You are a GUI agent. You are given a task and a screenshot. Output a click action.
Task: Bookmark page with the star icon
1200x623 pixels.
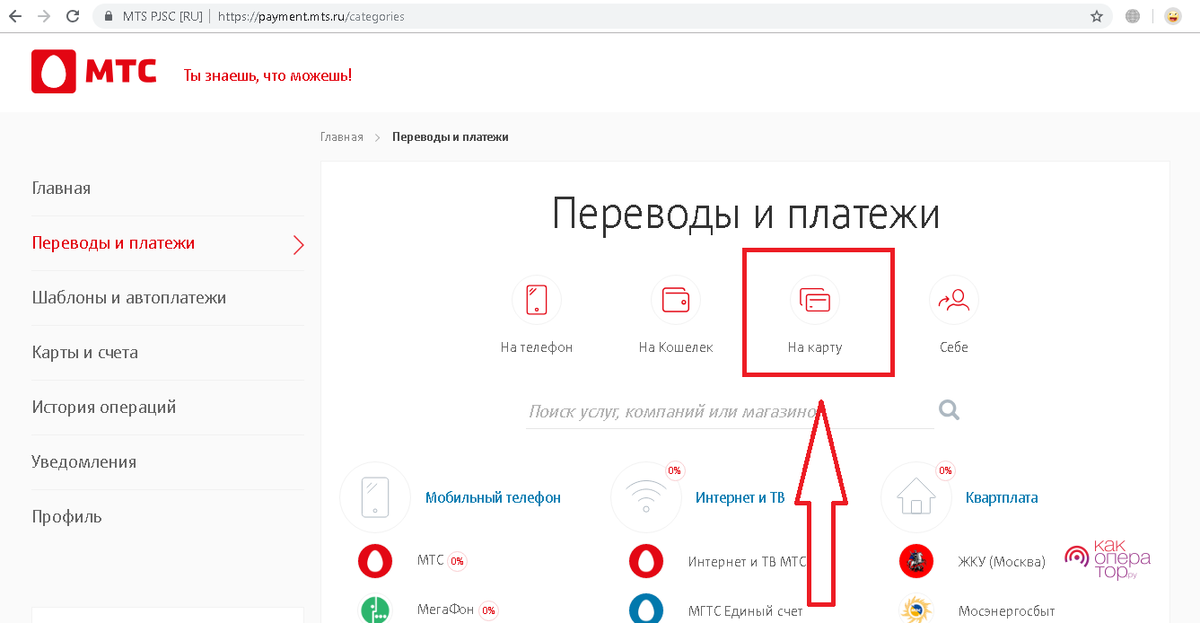[x=1097, y=17]
